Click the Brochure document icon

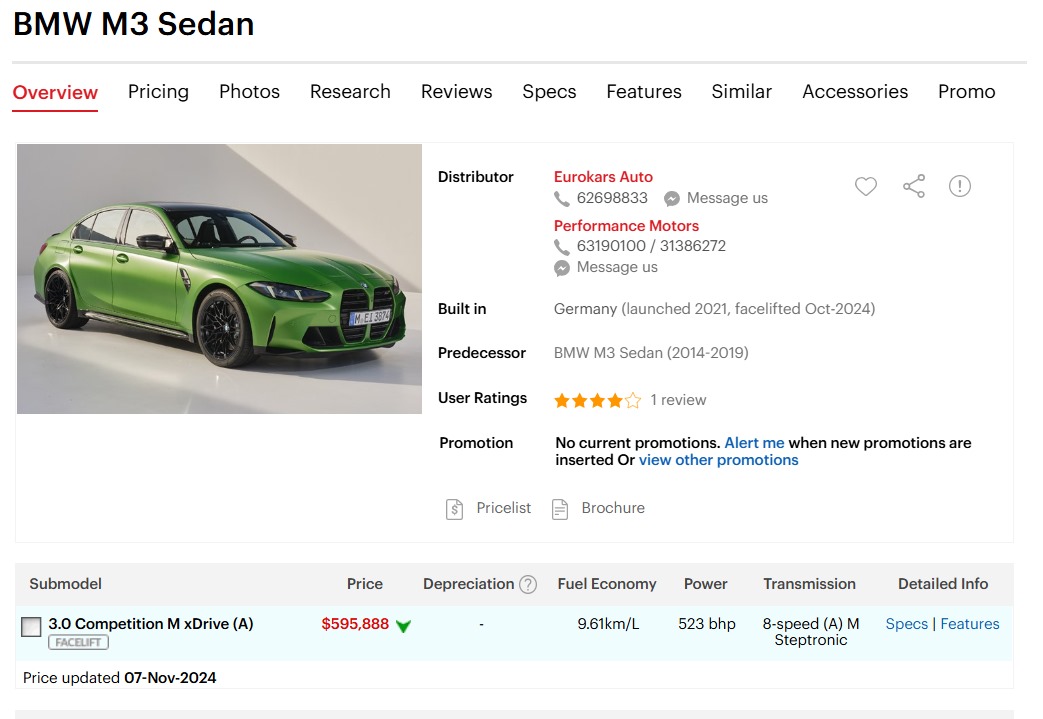coord(560,509)
